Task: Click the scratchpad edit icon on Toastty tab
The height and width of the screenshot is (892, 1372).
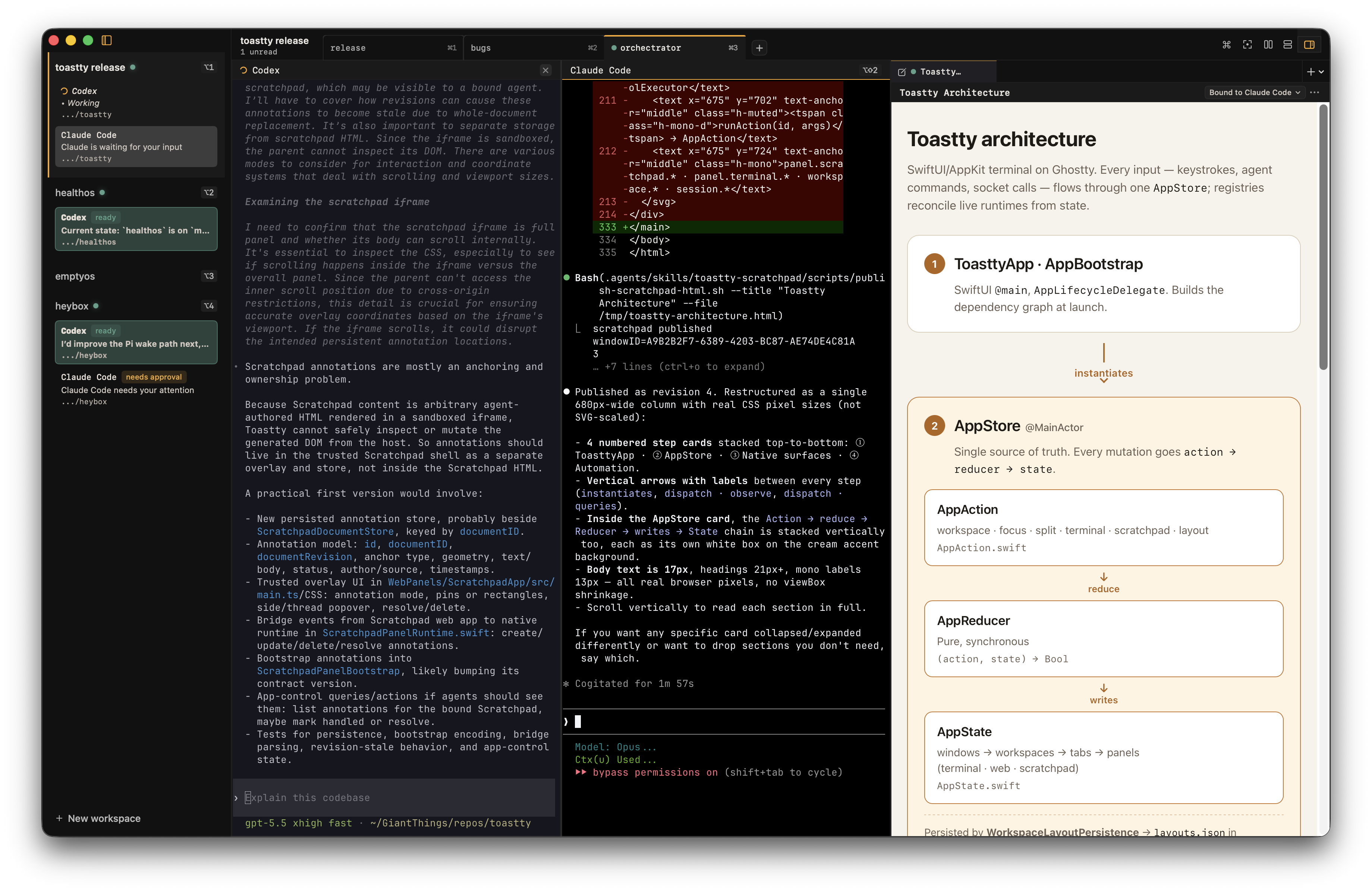Action: 902,72
